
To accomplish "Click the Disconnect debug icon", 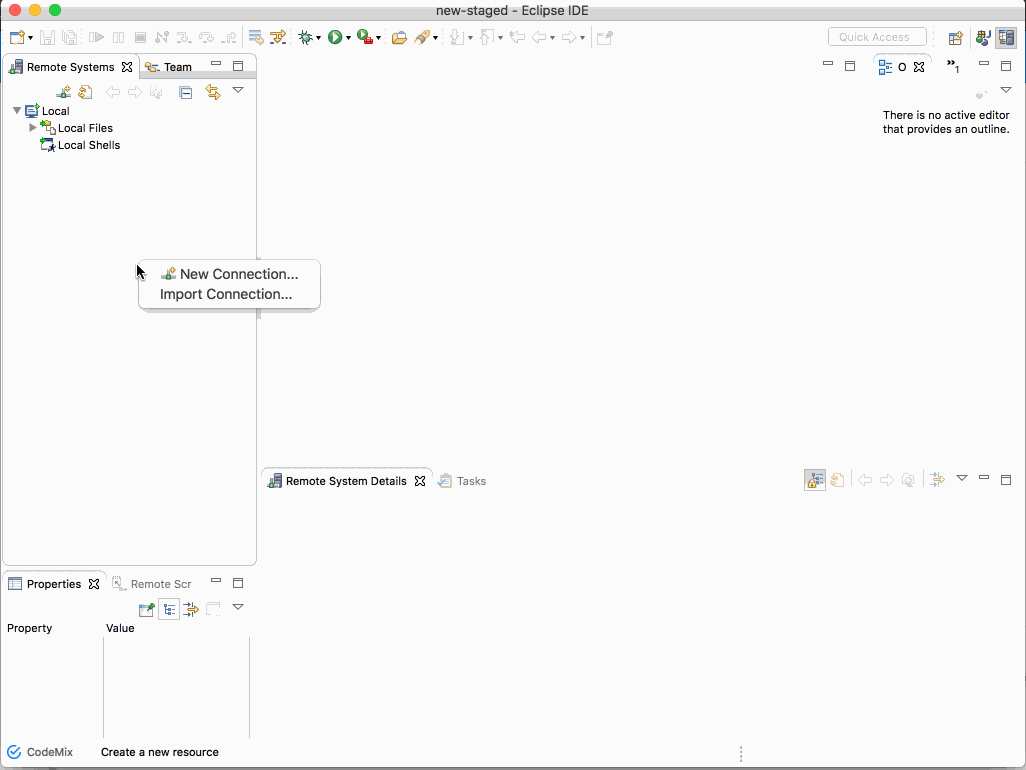I will 162,37.
